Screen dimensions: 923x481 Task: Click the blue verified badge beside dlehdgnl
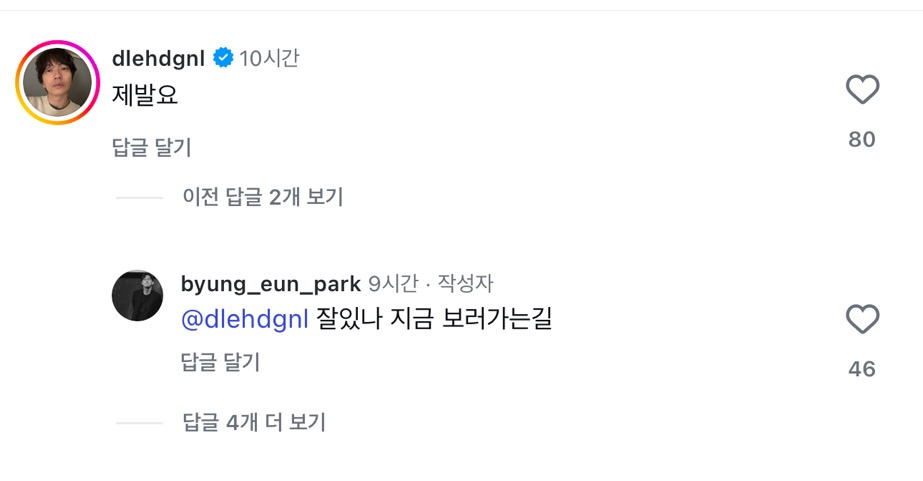tap(223, 59)
